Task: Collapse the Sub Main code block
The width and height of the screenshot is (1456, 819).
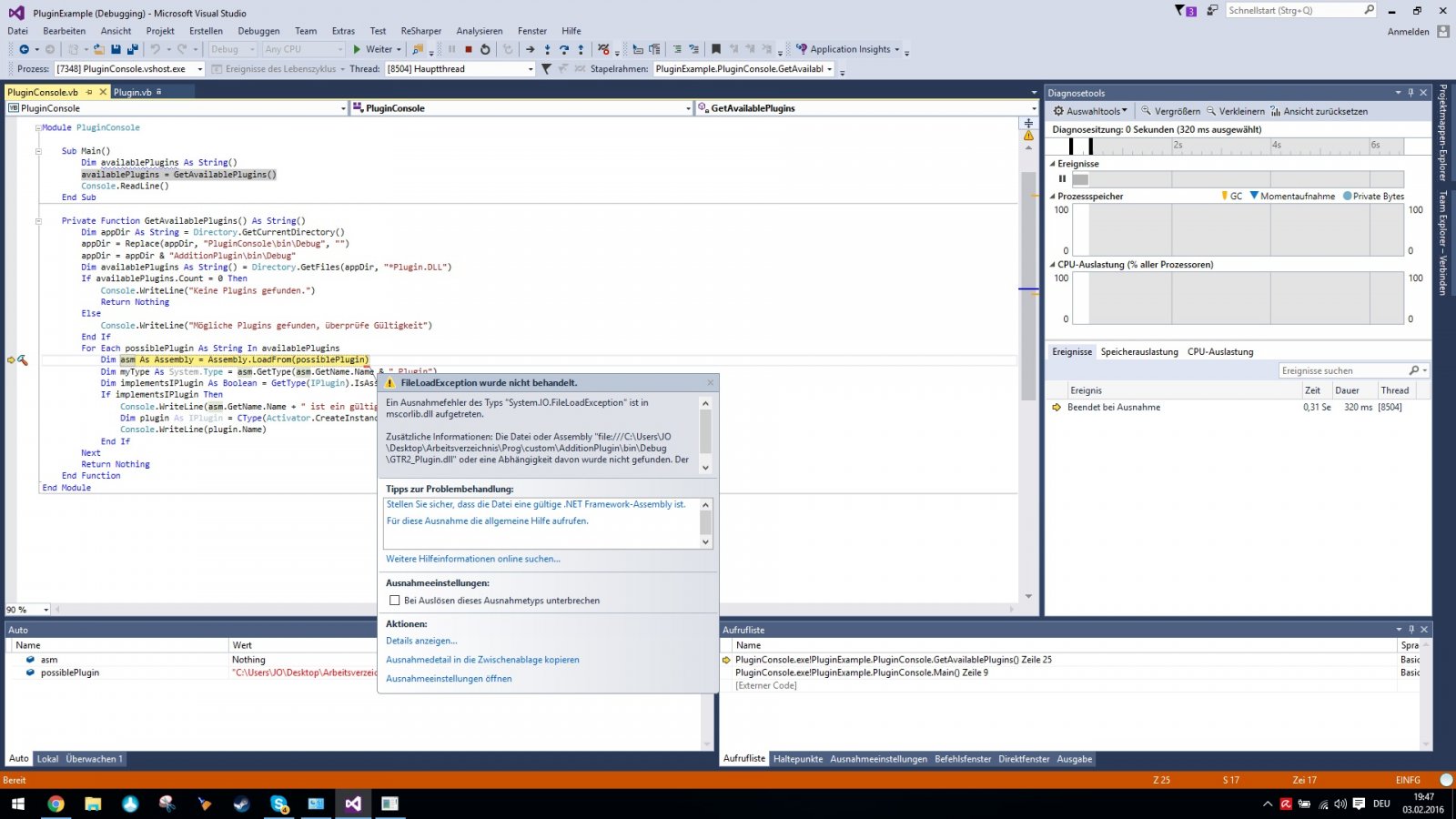Action: point(39,151)
